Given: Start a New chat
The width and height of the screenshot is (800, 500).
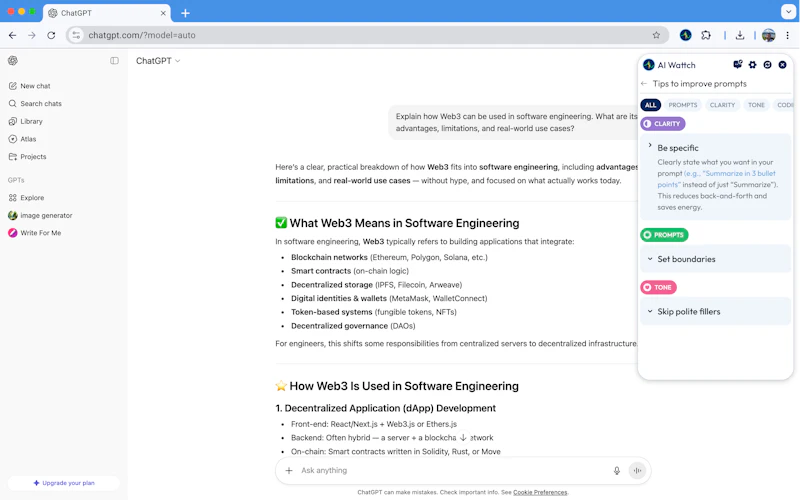Looking at the screenshot, I should 30,86.
